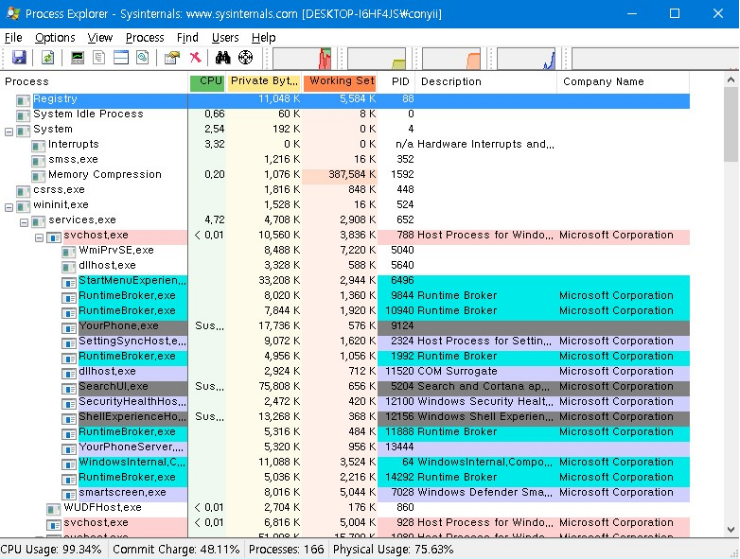Open System Information from the toolbar graph icon
Screen dimensions: 740x559
click(77, 58)
